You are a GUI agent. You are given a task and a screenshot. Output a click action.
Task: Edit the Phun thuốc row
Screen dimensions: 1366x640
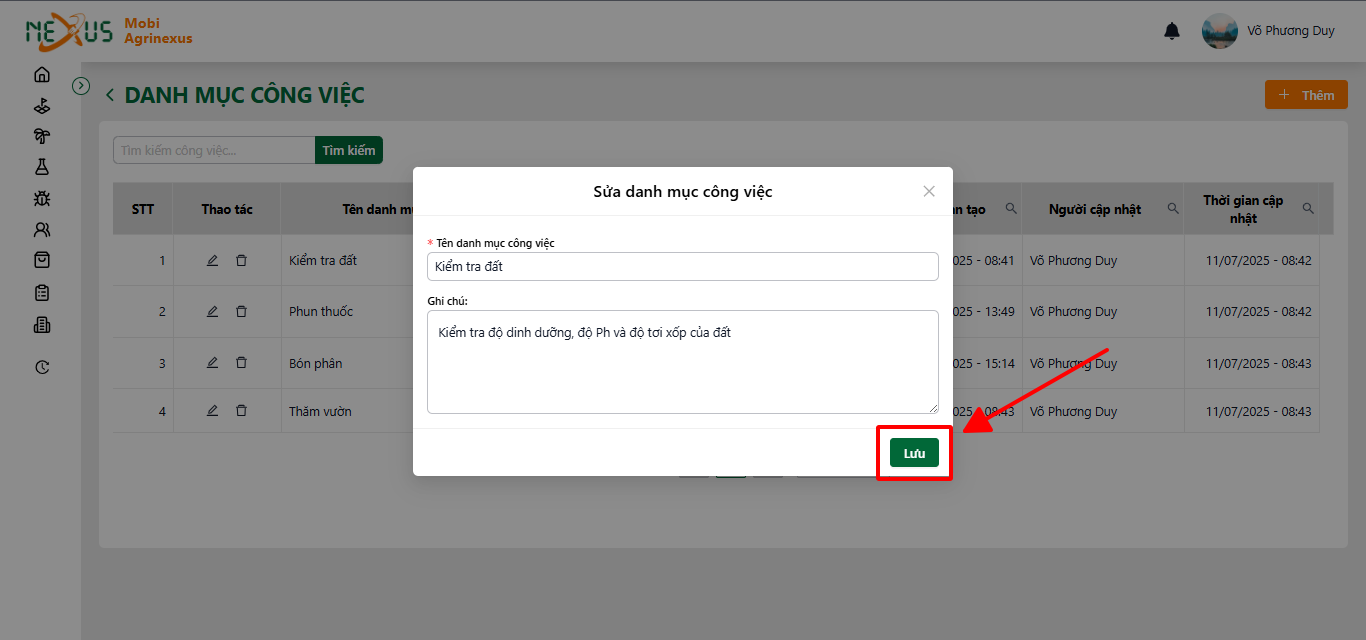[212, 311]
